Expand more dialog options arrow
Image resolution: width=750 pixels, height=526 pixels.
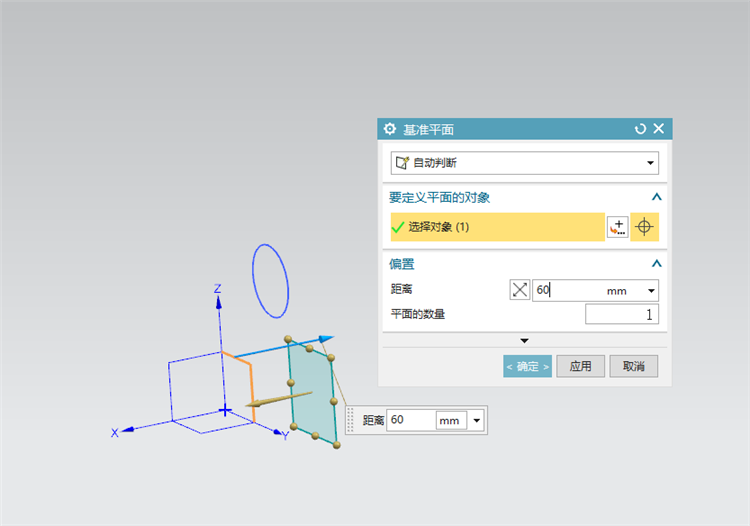tap(524, 340)
